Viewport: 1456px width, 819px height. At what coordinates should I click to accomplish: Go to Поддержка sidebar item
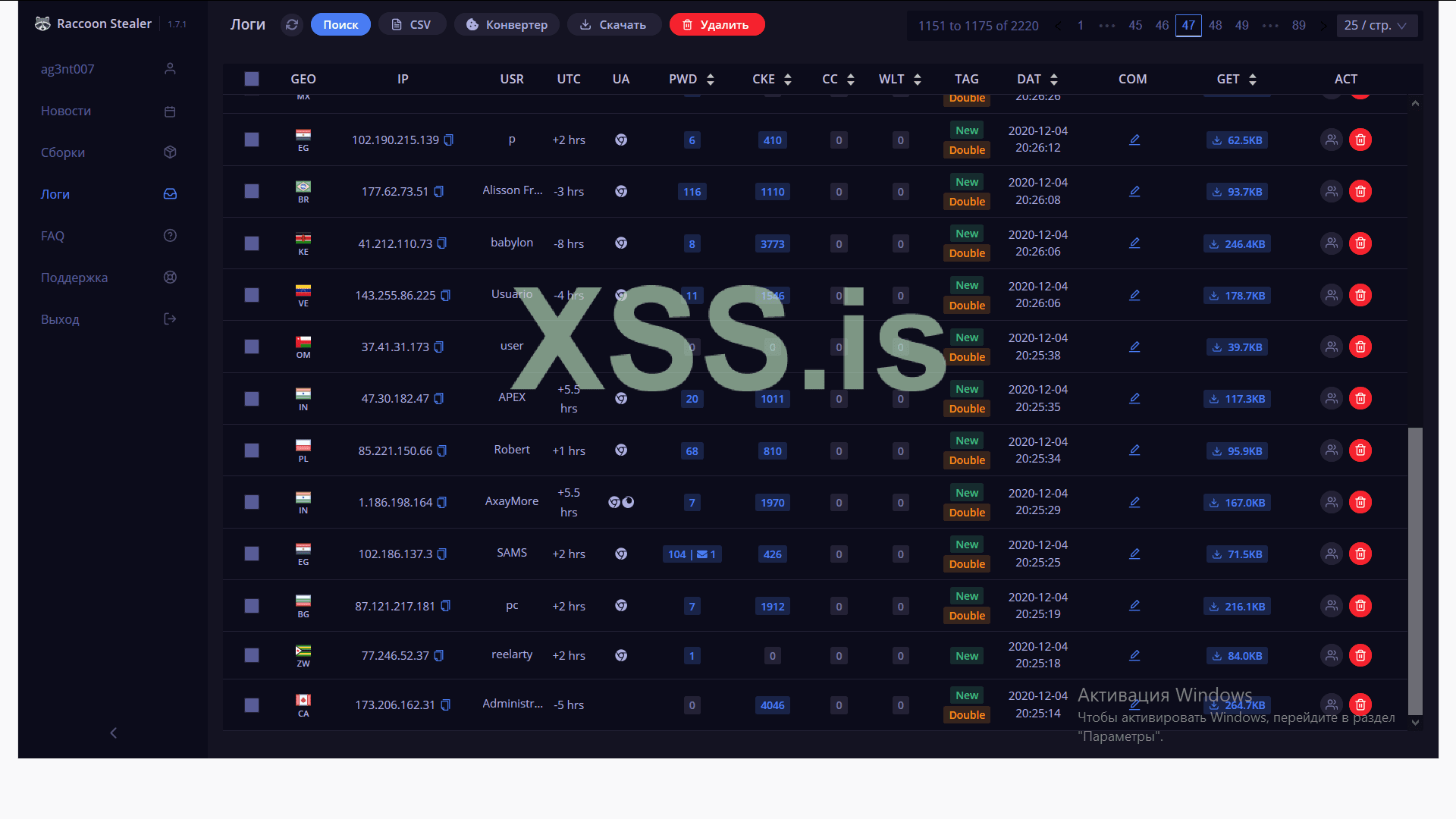[74, 278]
